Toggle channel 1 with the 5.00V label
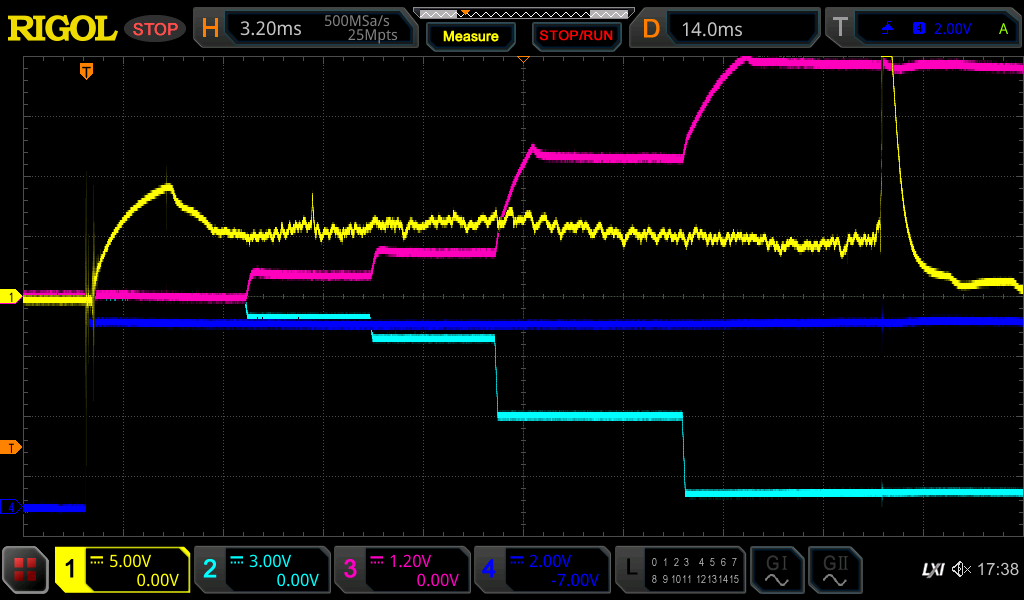Screen dimensions: 1024x600 click(122, 570)
